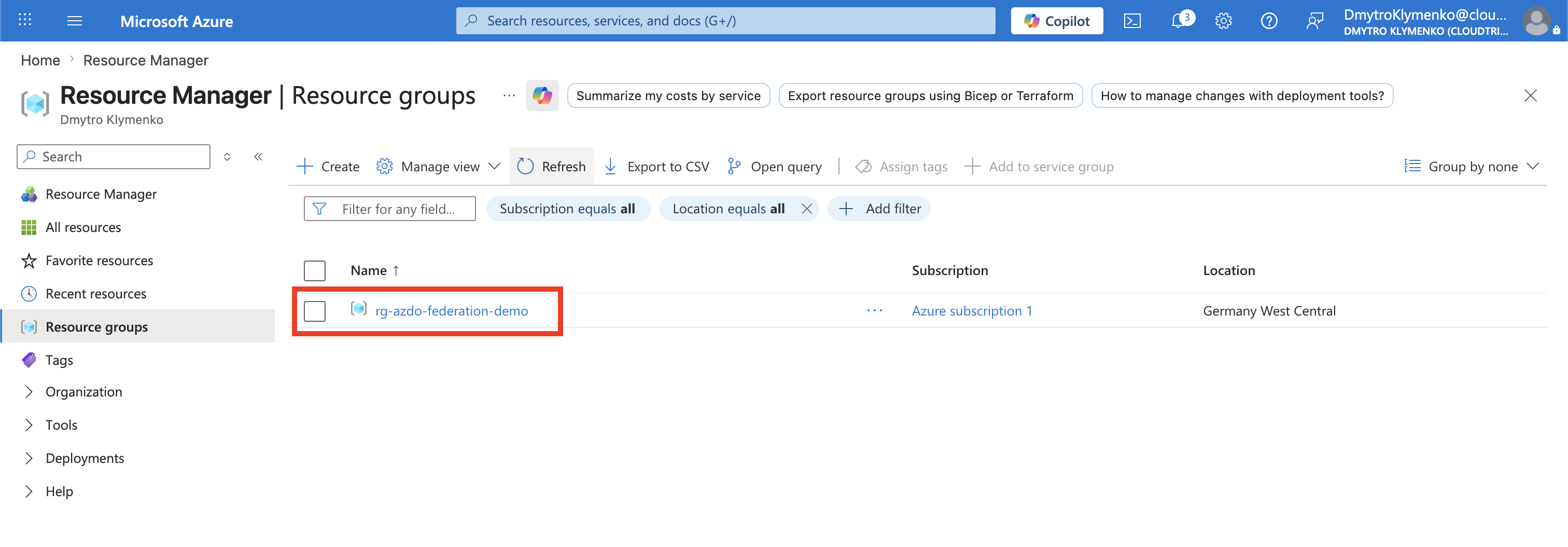Open Cloud Shell terminal icon
Image resolution: width=1568 pixels, height=547 pixels.
click(1132, 21)
